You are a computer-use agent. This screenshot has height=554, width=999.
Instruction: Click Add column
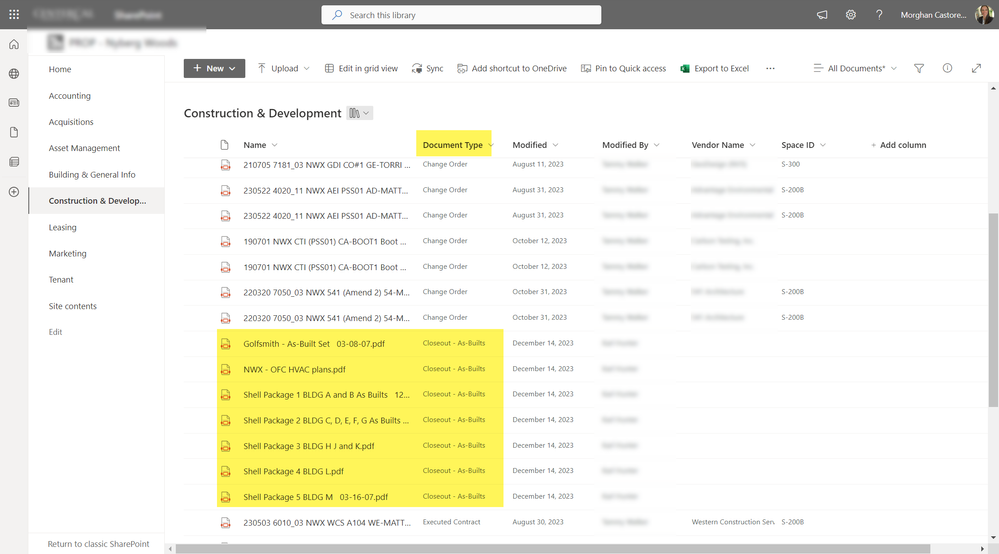click(898, 145)
